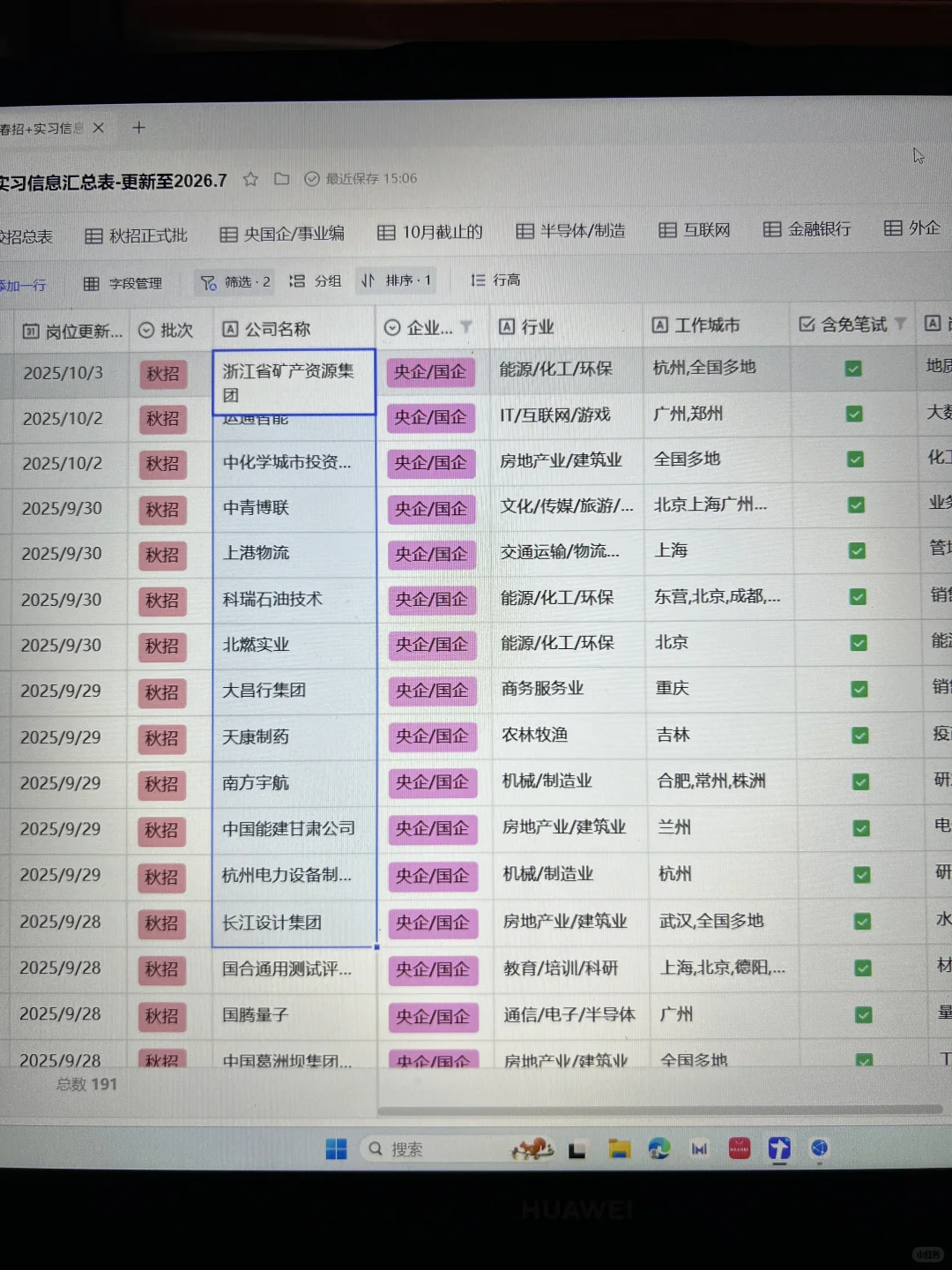Open the 行高 row height options
Viewport: 952px width, 1270px height.
click(x=495, y=280)
